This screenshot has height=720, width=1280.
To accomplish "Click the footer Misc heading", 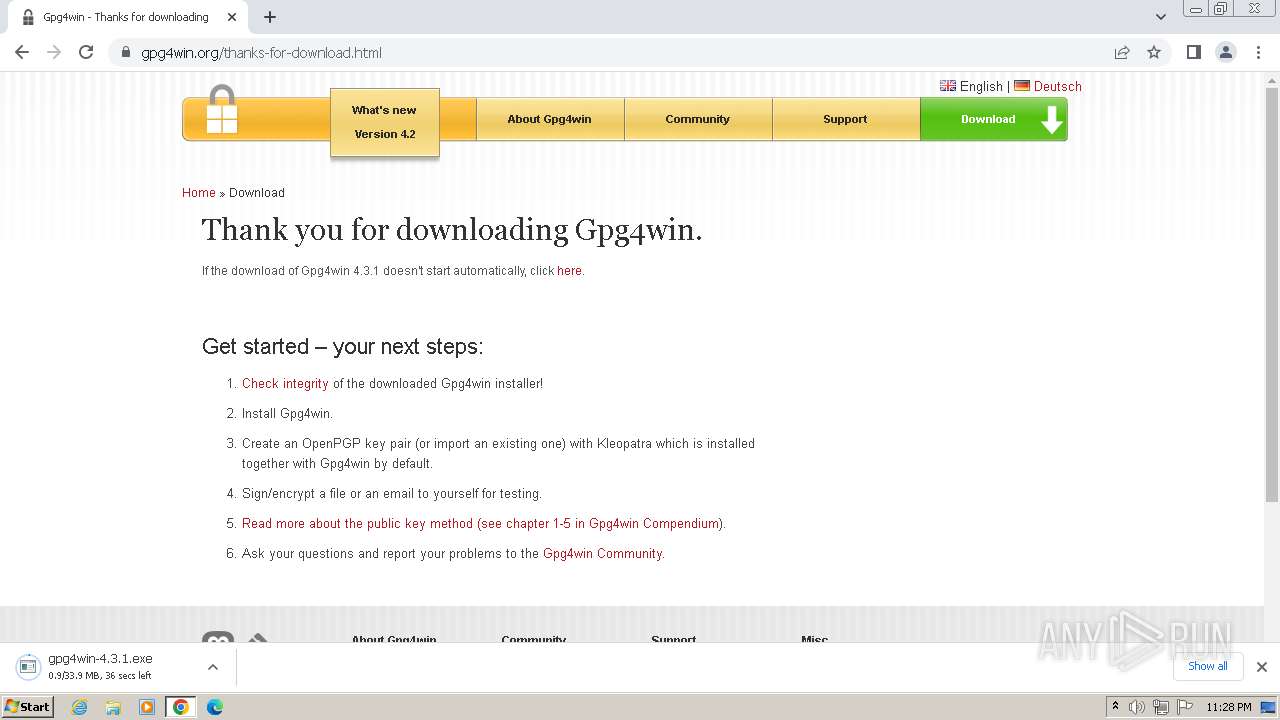I will point(814,639).
